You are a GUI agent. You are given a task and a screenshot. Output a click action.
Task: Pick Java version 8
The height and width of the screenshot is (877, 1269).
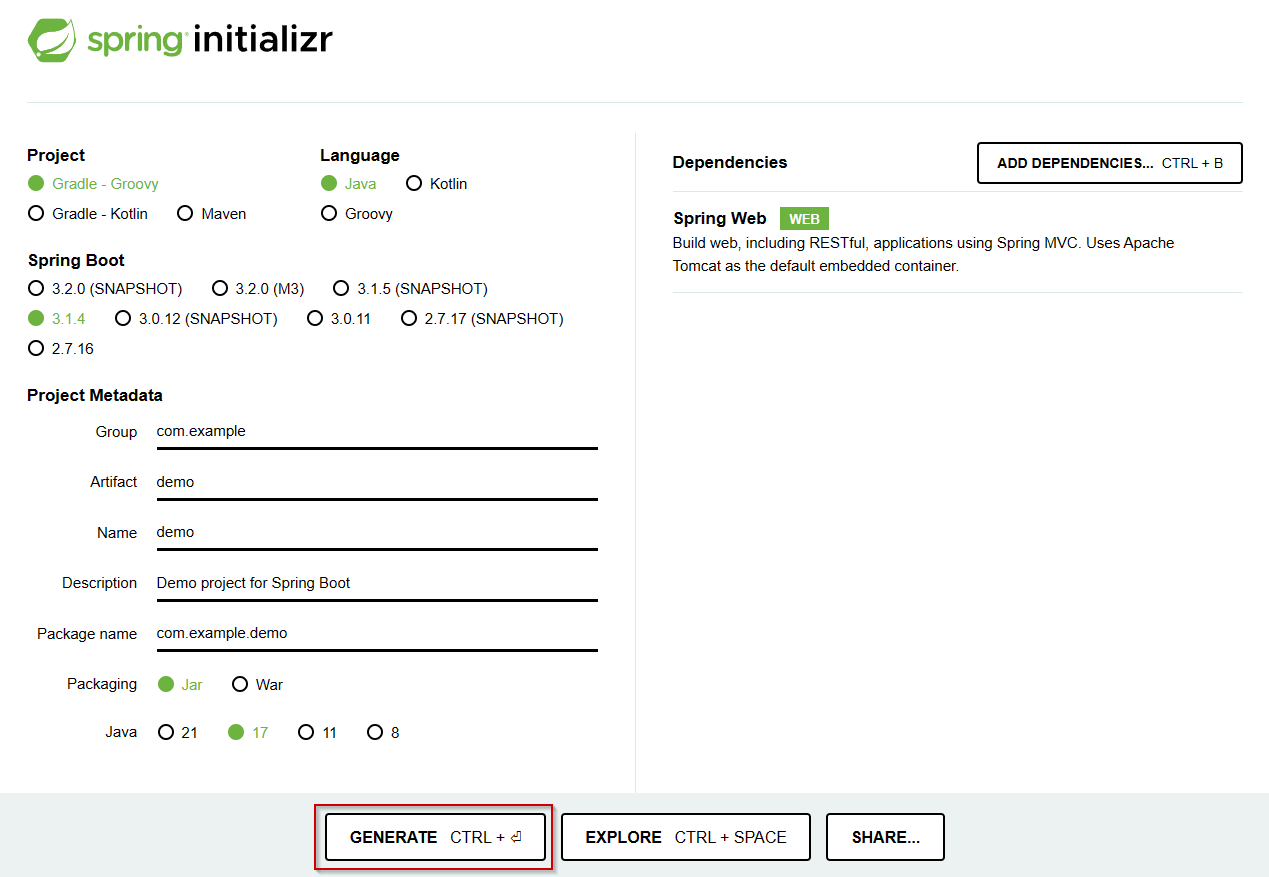(383, 733)
